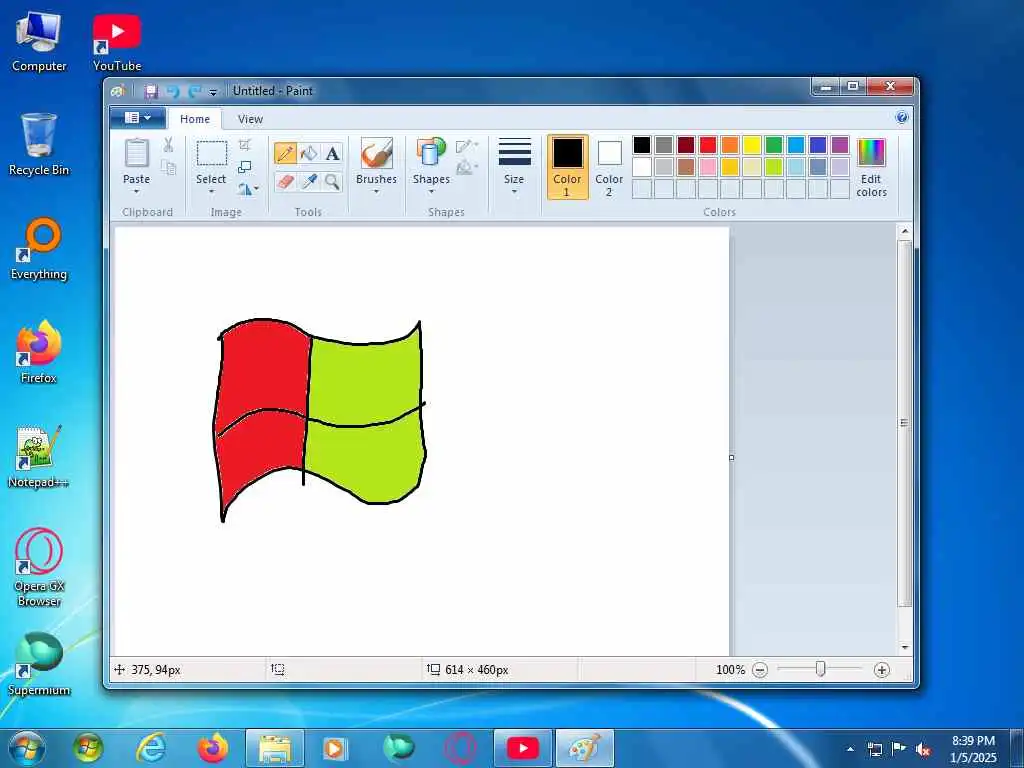Click the Resize icon in Image group
Viewport: 1024px width, 768px height.
[x=245, y=167]
